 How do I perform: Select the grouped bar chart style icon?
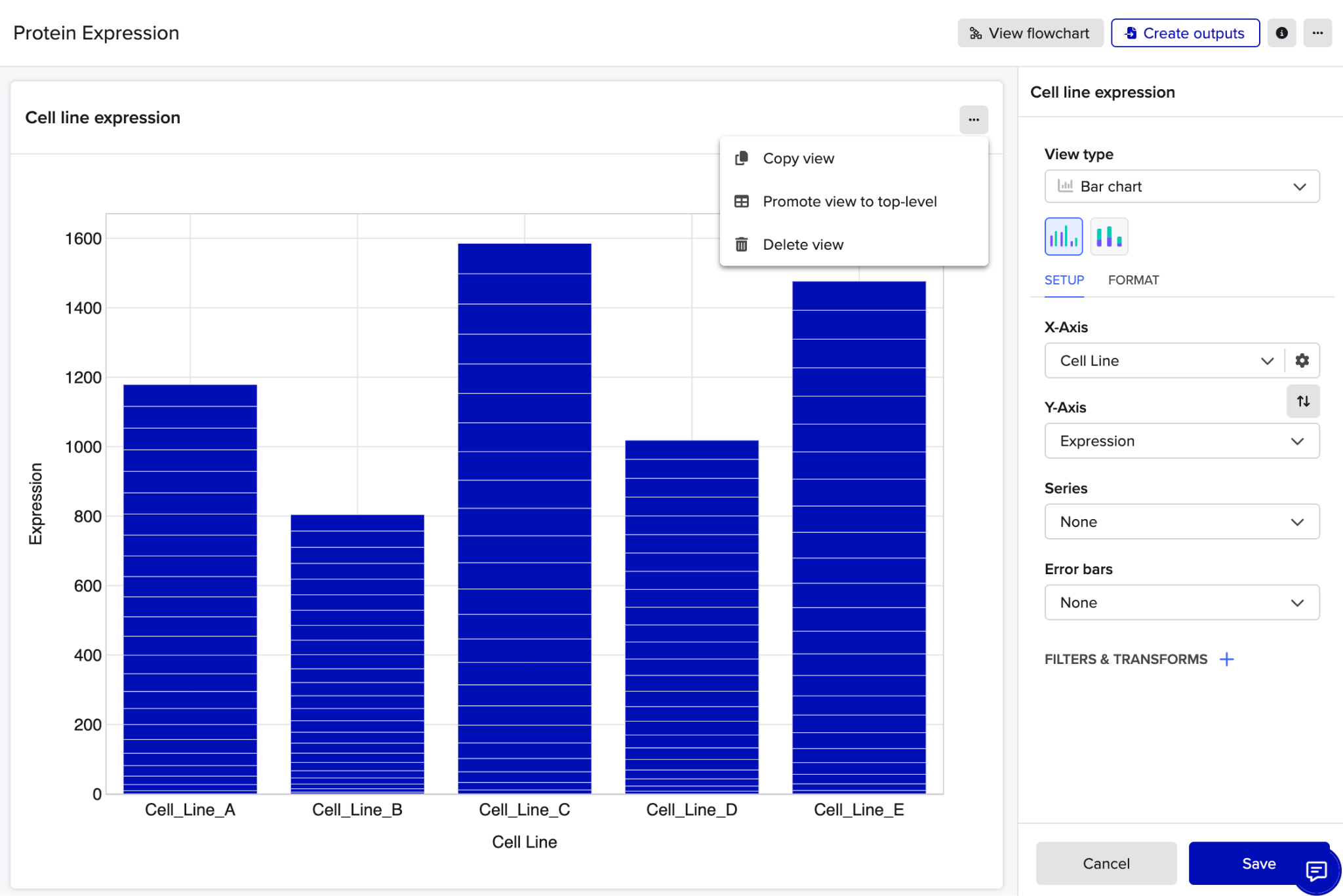tap(1063, 236)
